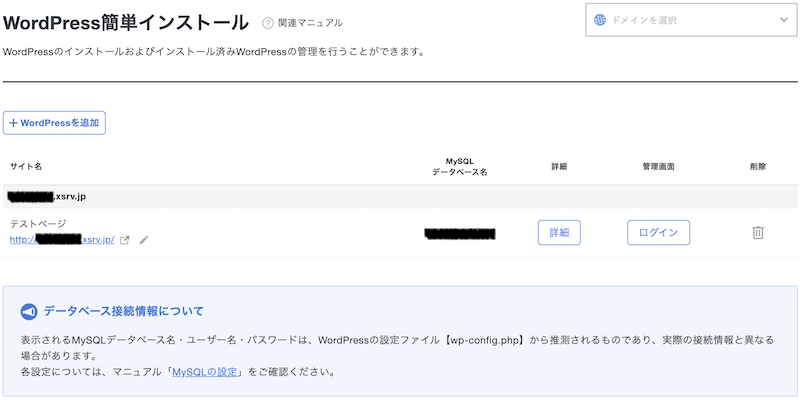The height and width of the screenshot is (400, 800).
Task: Click the テストページ site name text
Action: (x=38, y=223)
